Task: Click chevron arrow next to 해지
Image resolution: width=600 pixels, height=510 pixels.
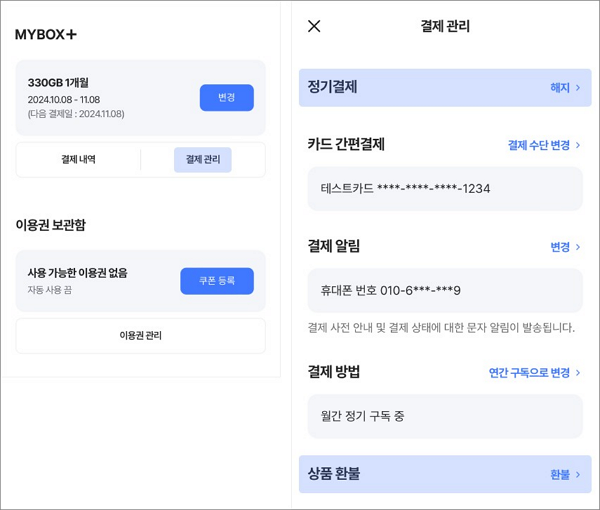Action: pos(578,88)
